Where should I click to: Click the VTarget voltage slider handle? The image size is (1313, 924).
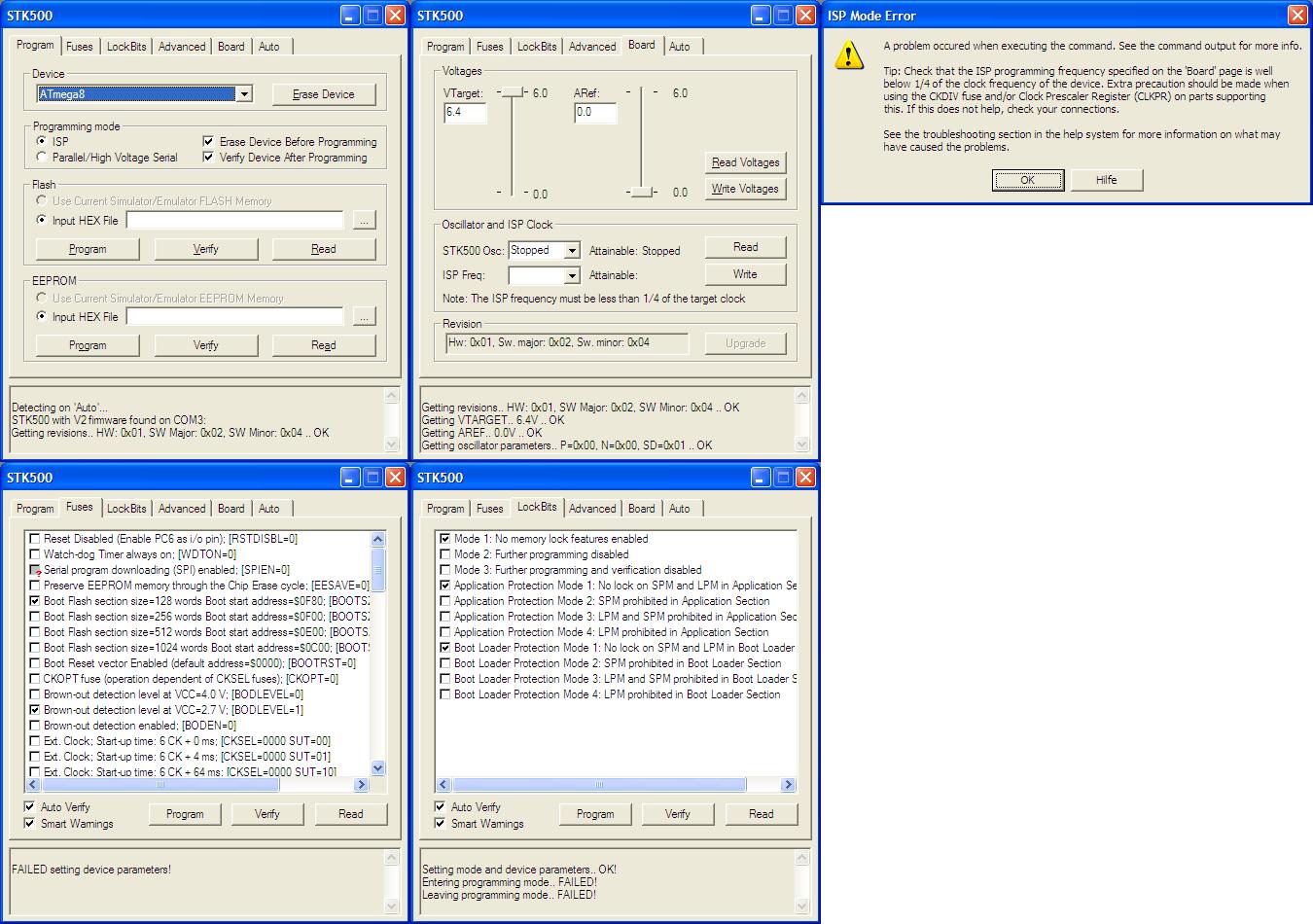click(511, 92)
